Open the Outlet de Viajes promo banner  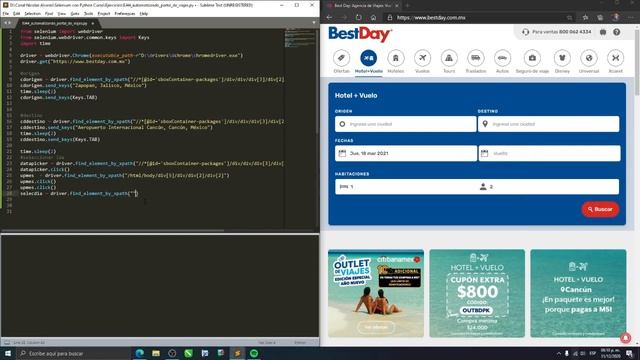376,293
